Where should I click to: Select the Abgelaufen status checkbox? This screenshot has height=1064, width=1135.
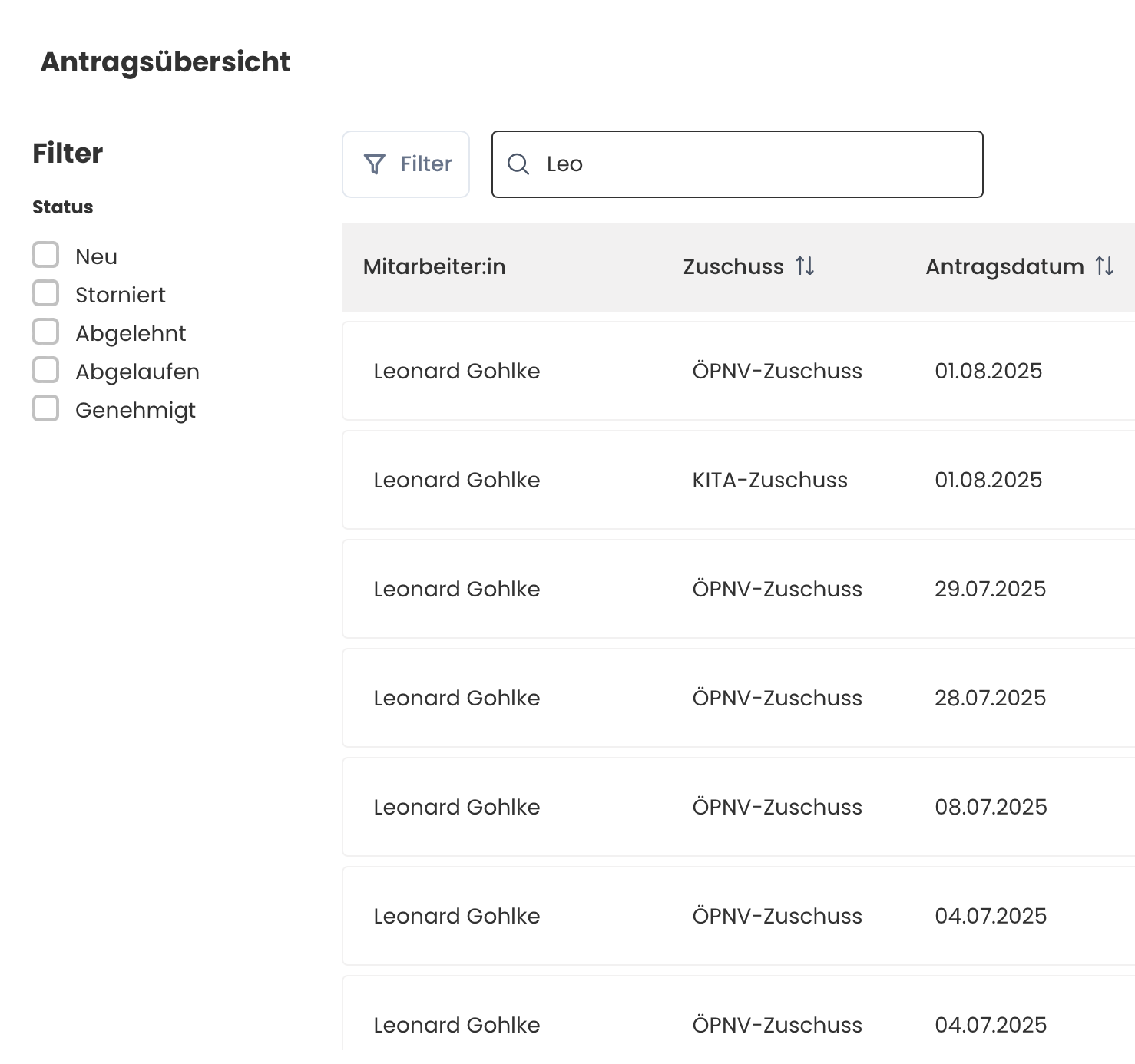click(x=46, y=370)
